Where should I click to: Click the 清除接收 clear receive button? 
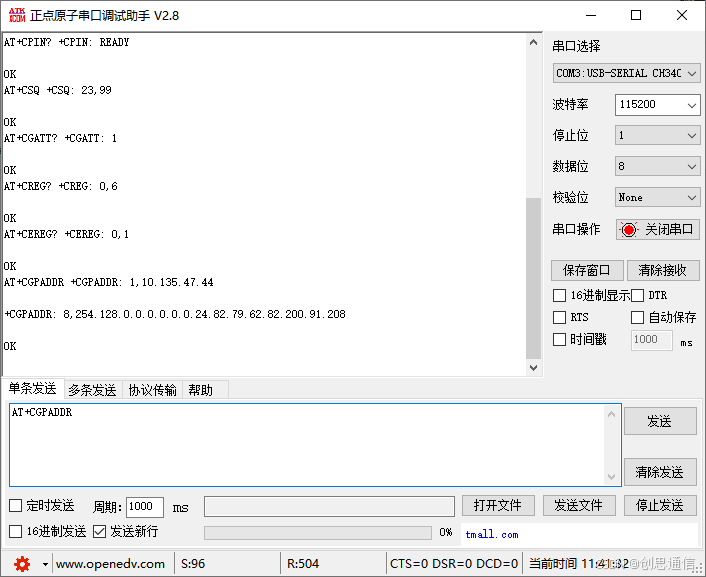(x=662, y=270)
